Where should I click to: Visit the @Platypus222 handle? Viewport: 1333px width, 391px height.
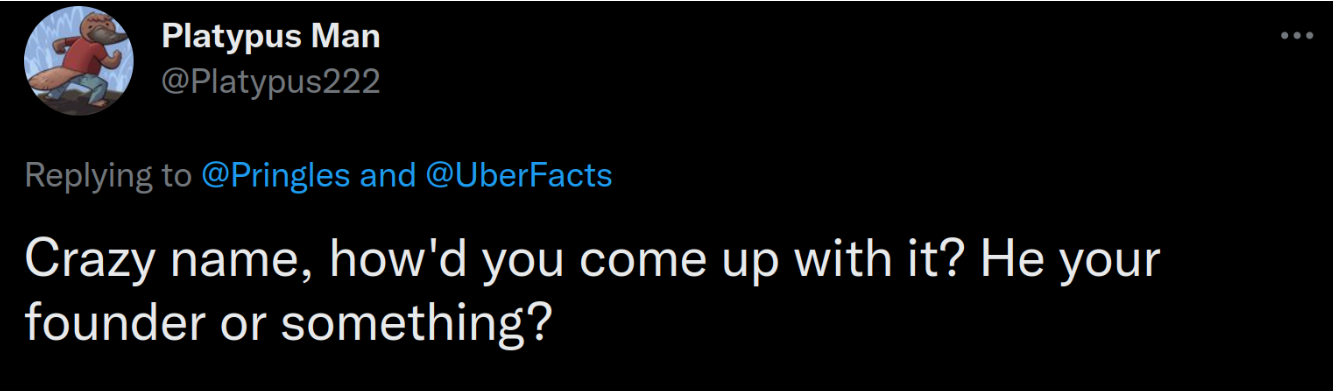point(270,81)
